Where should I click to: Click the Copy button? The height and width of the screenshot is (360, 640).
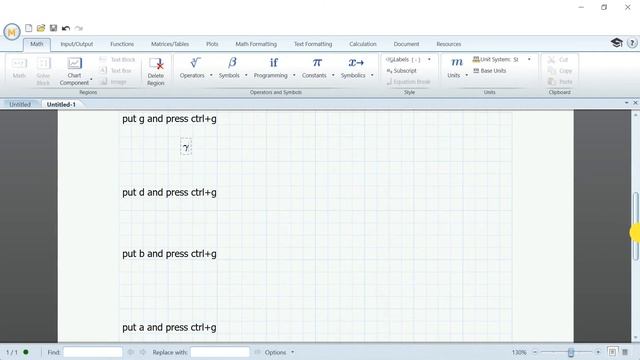[560, 71]
